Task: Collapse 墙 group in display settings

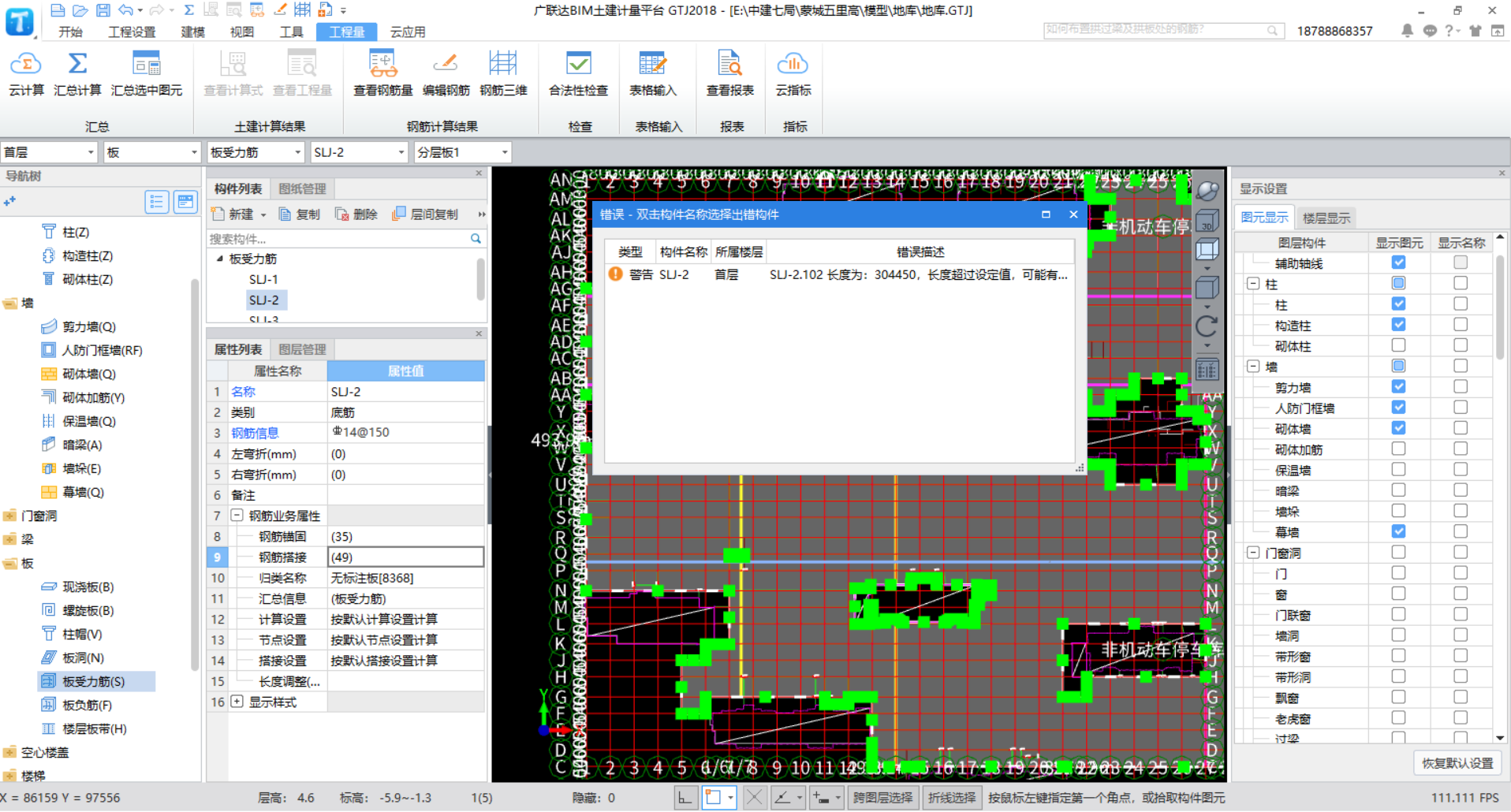Action: coord(1253,366)
